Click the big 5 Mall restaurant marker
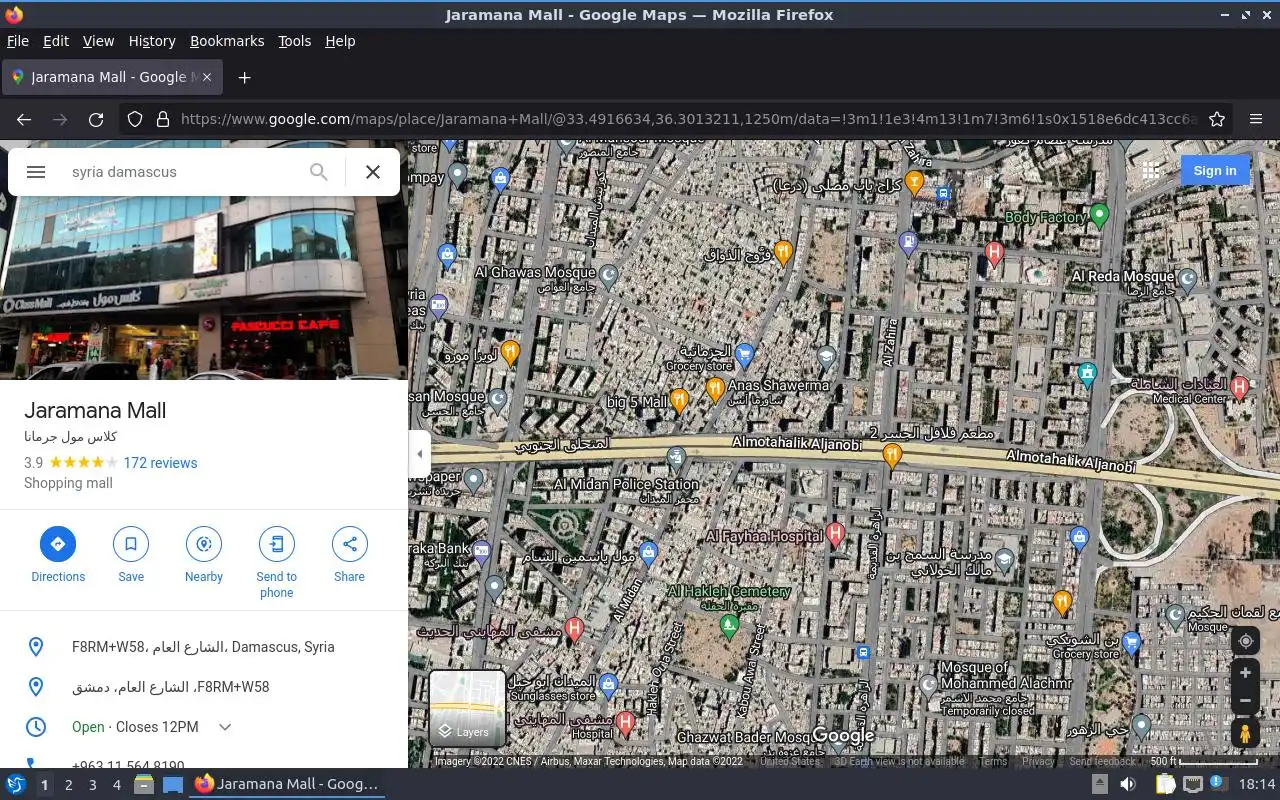 pyautogui.click(x=680, y=400)
